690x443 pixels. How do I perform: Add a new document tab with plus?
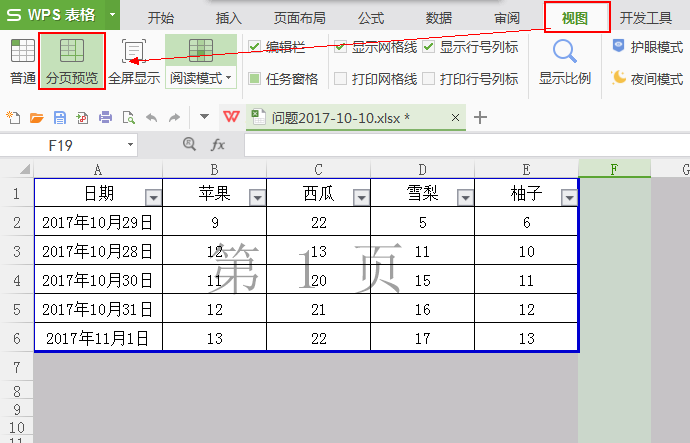coord(480,117)
